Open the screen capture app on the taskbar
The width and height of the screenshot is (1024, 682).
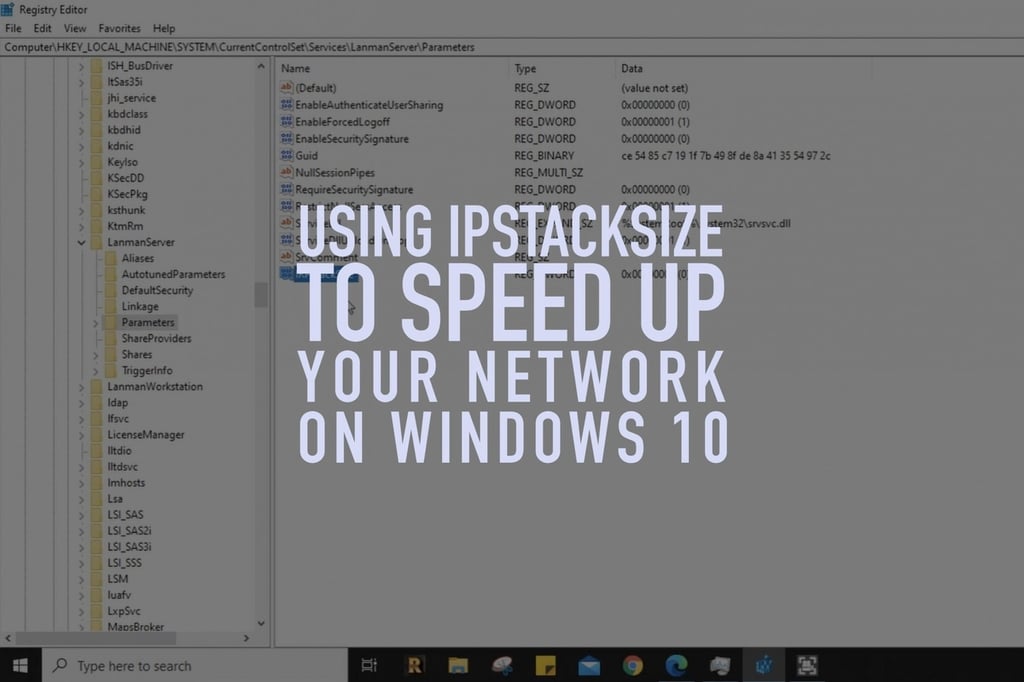click(807, 666)
